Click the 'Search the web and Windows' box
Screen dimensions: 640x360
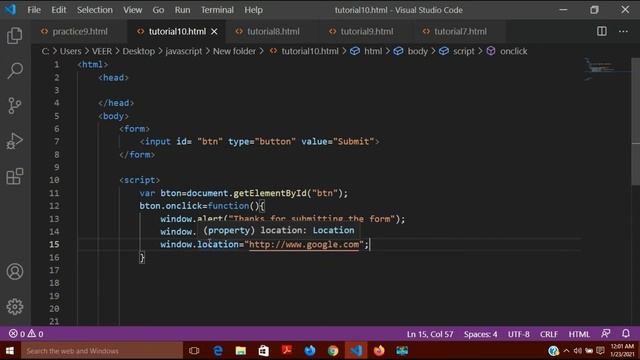coord(102,351)
